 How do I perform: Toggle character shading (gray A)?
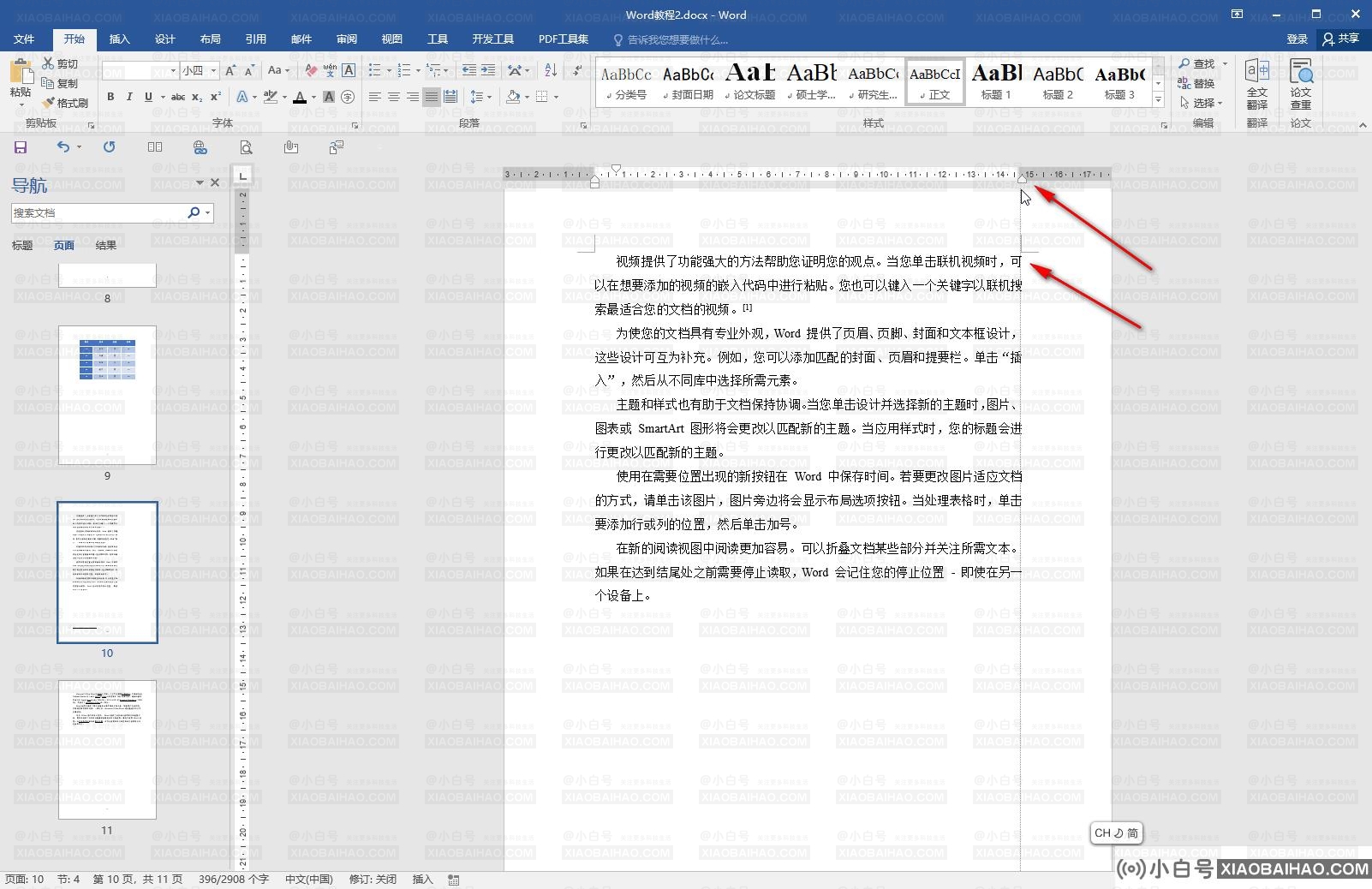329,97
